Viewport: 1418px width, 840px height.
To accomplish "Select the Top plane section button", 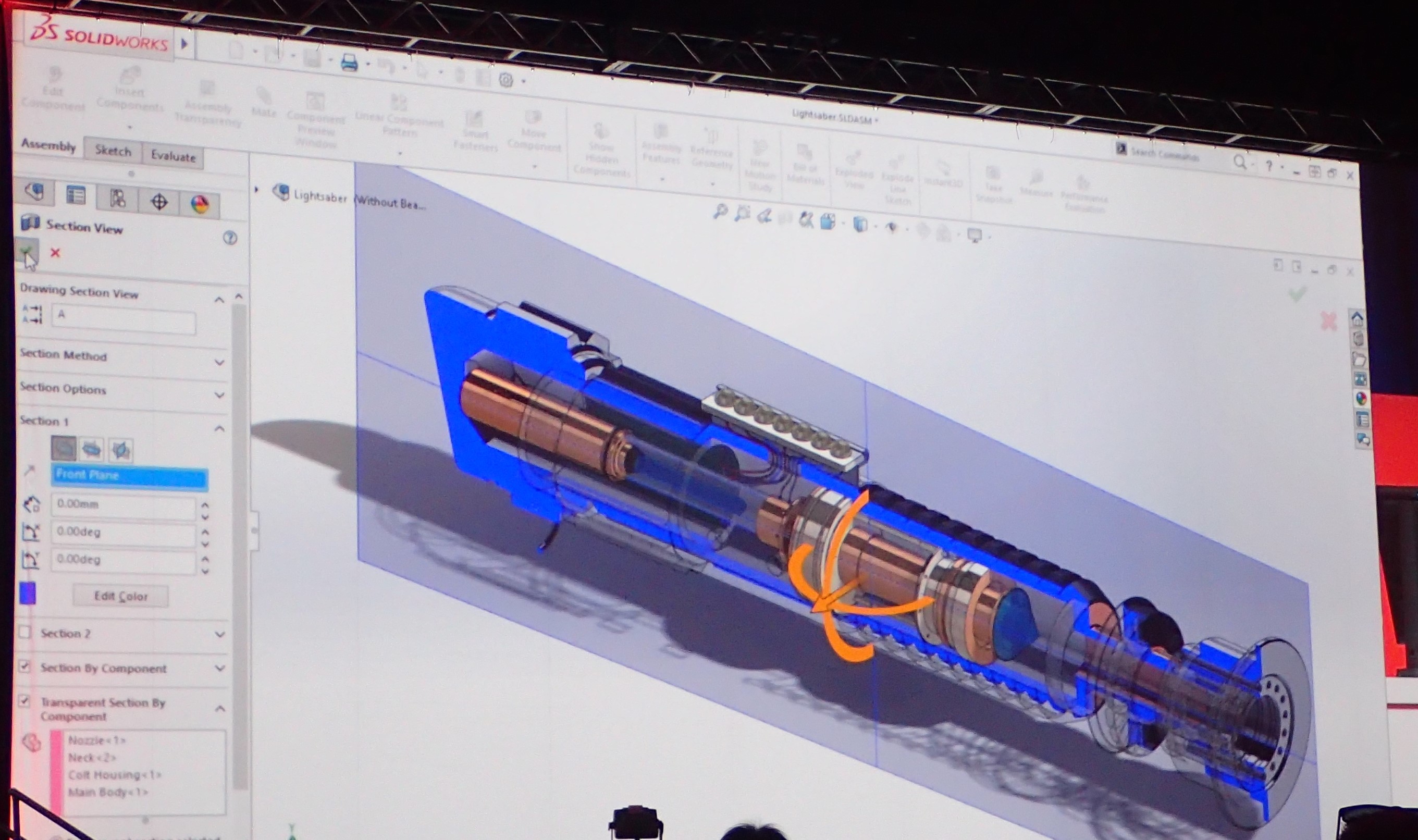I will click(x=92, y=450).
